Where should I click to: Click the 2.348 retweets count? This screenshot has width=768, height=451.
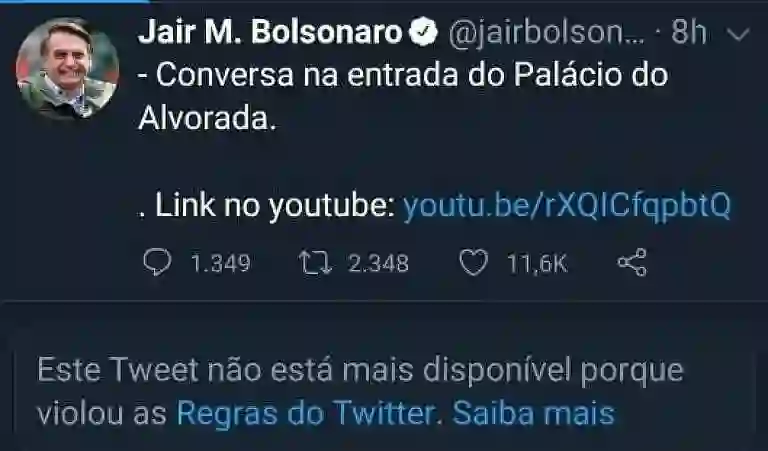click(378, 263)
